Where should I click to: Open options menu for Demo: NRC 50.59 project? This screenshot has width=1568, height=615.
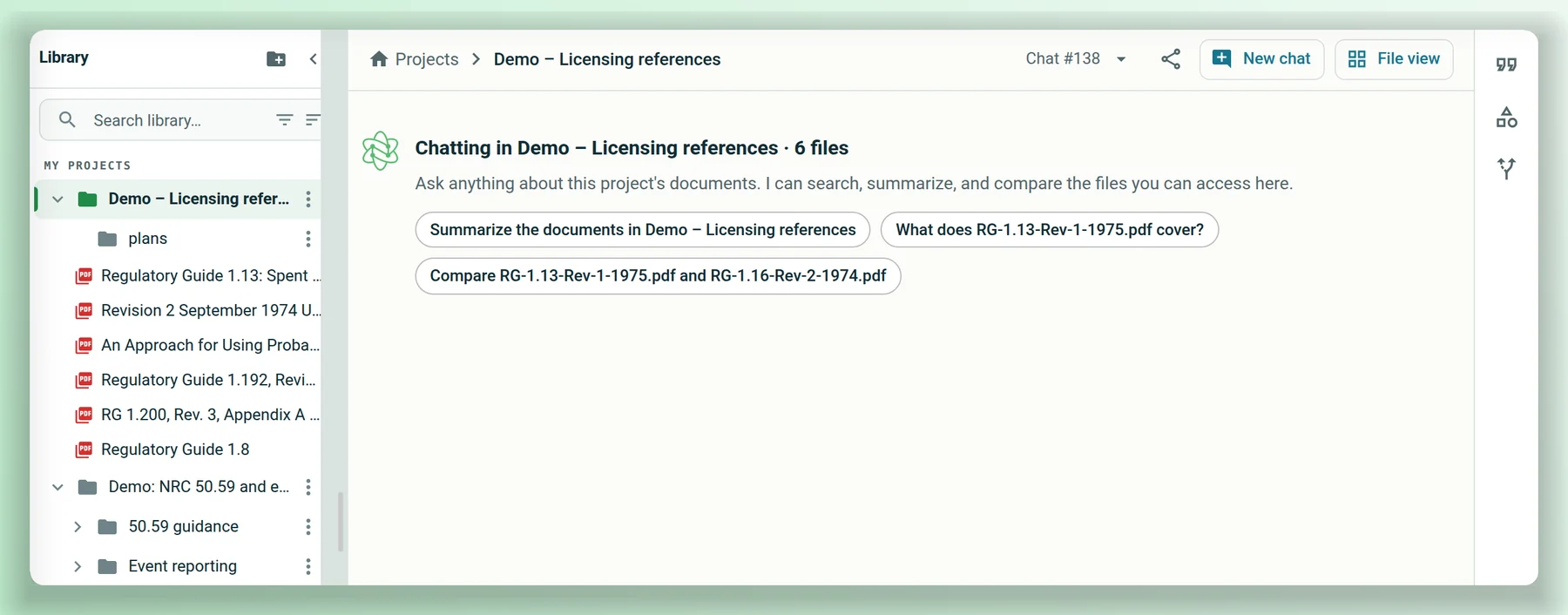pos(308,487)
